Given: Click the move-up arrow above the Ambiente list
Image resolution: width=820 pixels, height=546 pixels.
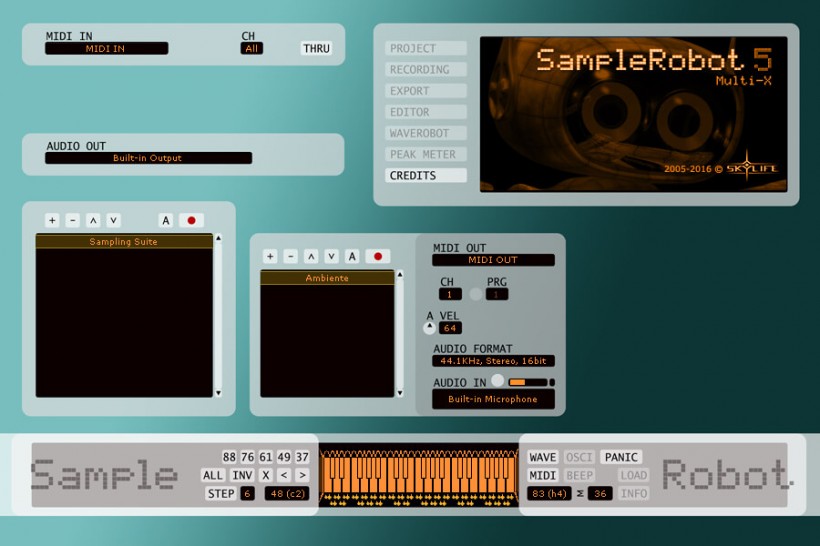Looking at the screenshot, I should tap(311, 256).
